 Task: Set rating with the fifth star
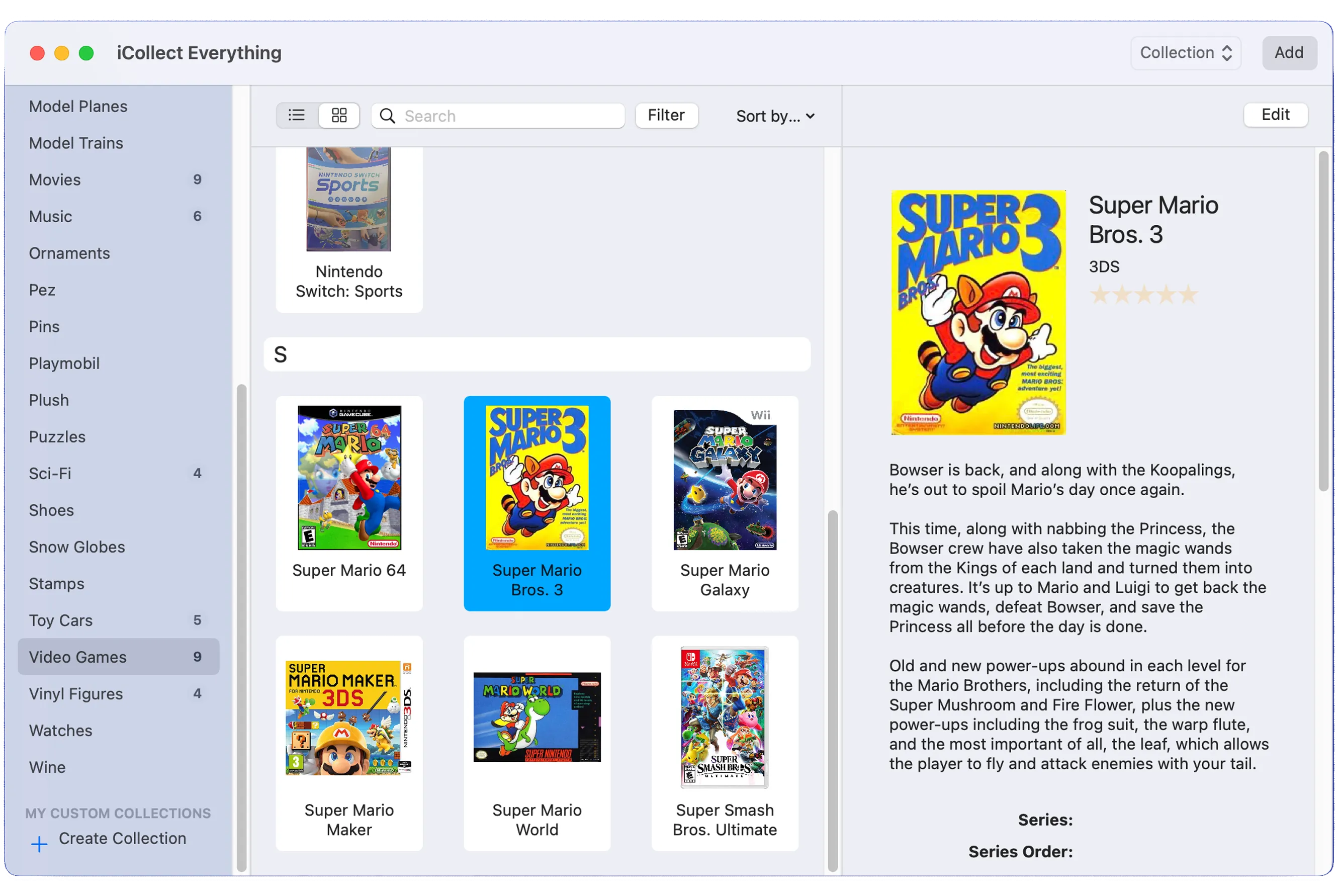click(1188, 295)
